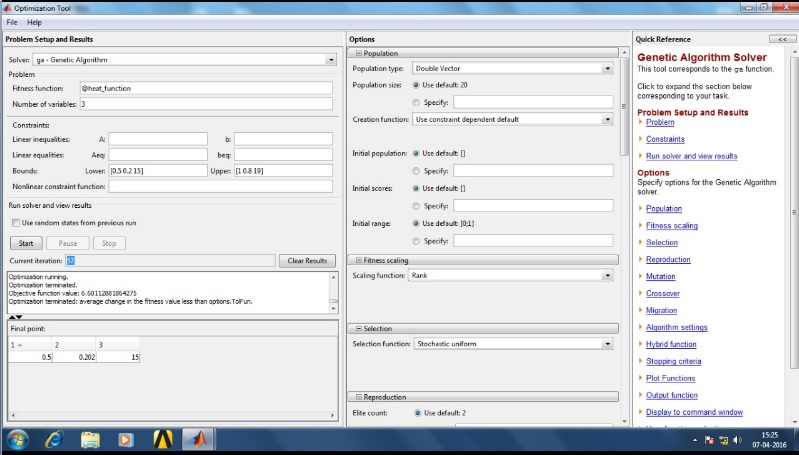
Task: Open Internet Explorer from the taskbar
Action: (54, 439)
